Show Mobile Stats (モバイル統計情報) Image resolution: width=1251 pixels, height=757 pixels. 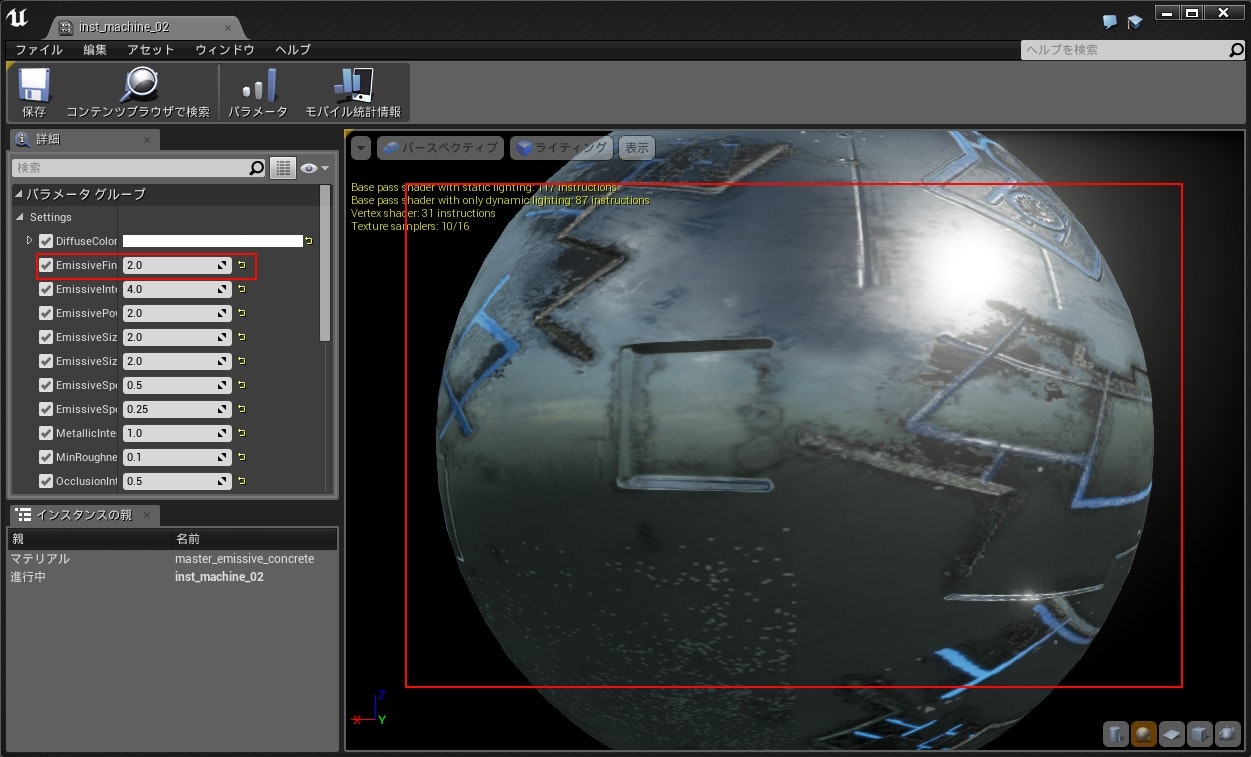click(x=352, y=93)
